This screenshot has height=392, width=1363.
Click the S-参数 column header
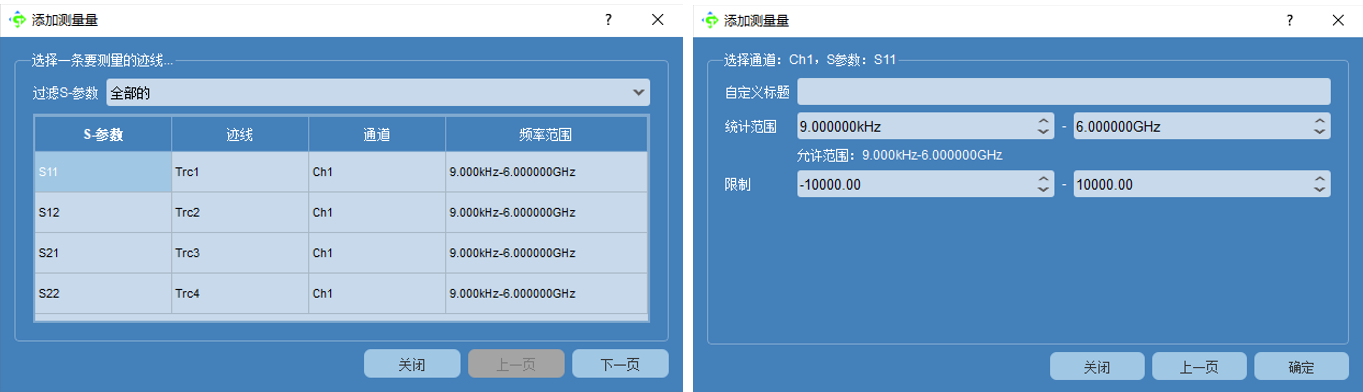103,134
